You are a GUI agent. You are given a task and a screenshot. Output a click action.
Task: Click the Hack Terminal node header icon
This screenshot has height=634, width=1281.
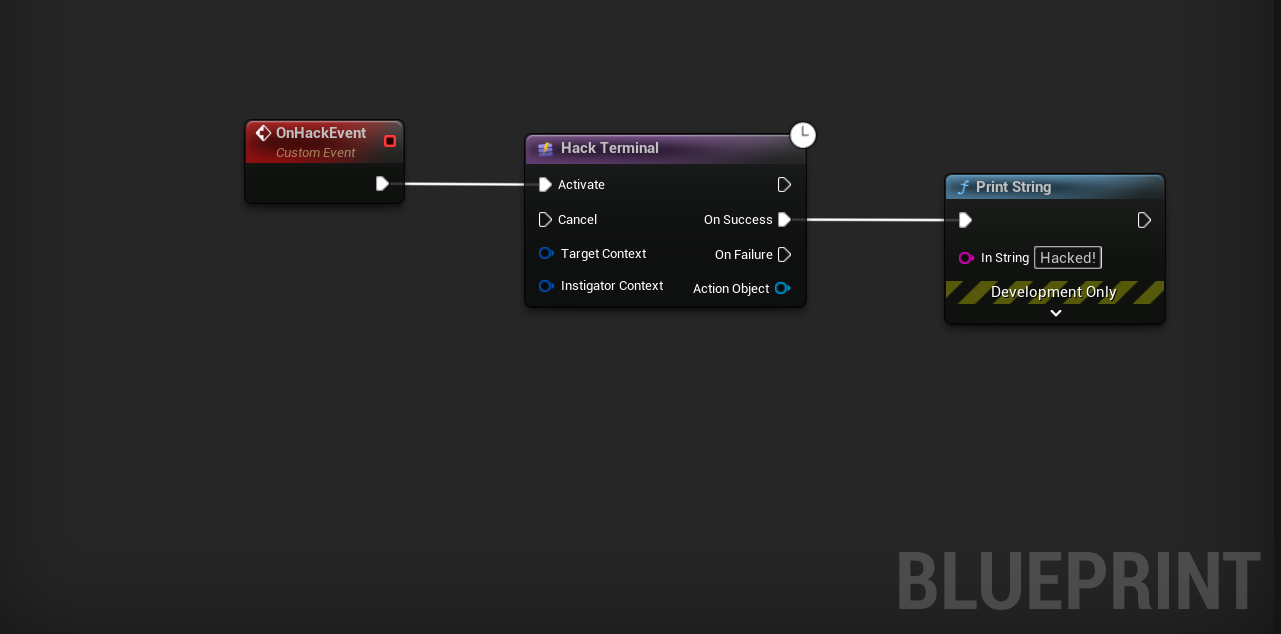(545, 149)
